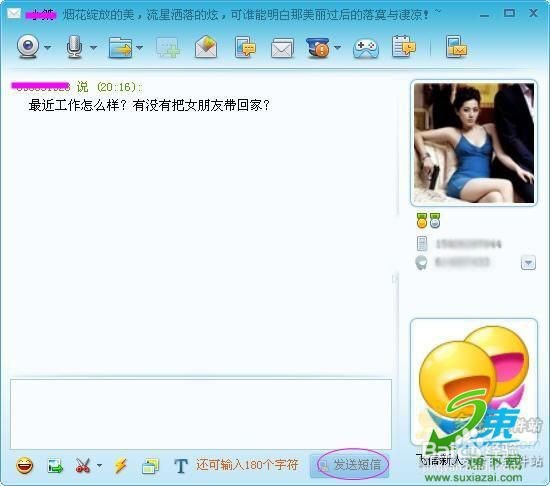Click the grey Fetion id icon

pyautogui.click(x=421, y=263)
